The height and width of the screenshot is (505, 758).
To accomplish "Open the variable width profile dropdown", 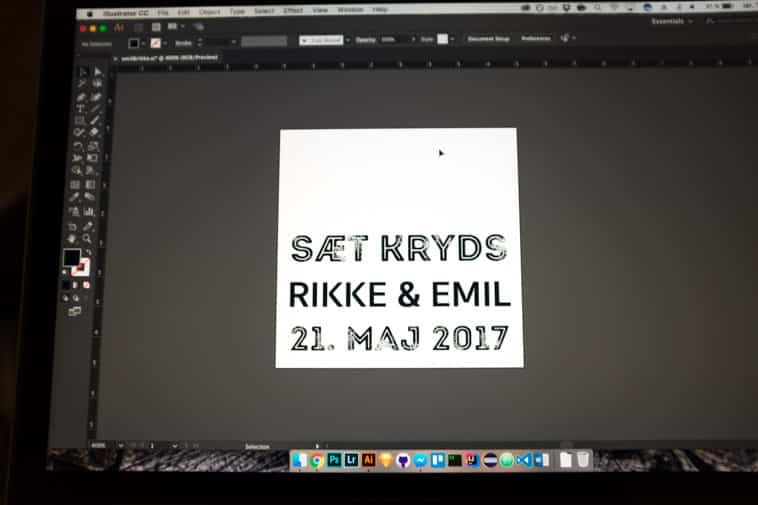I will click(264, 42).
